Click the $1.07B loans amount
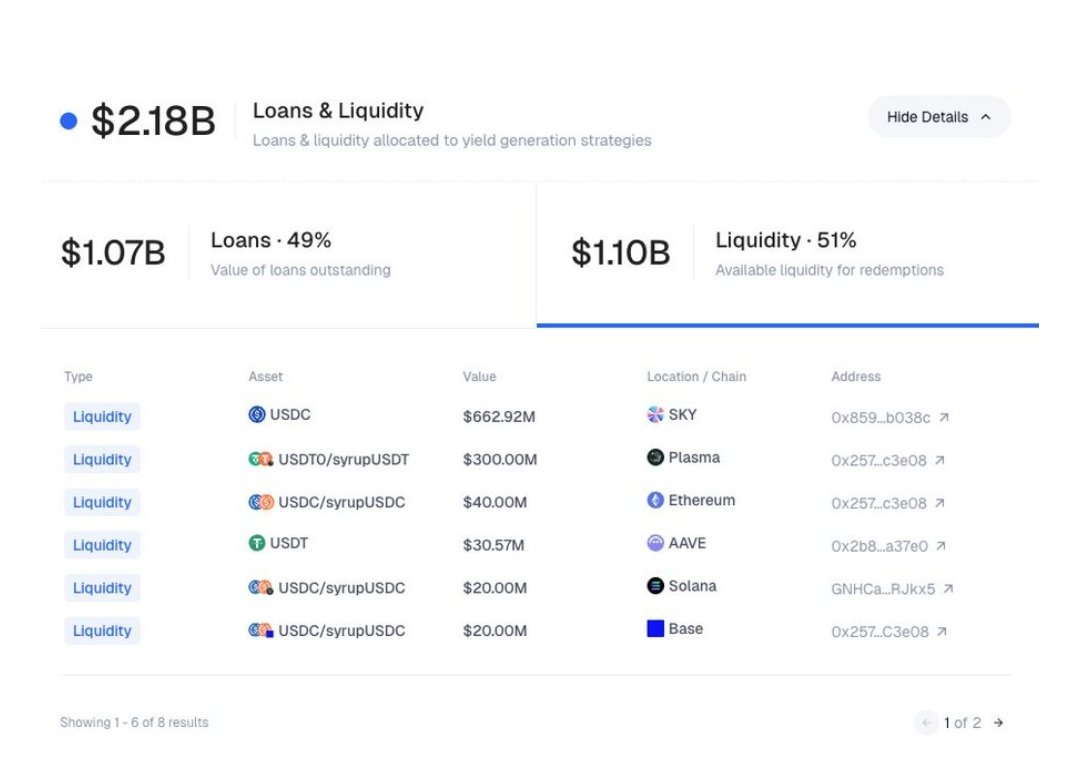 tap(113, 252)
